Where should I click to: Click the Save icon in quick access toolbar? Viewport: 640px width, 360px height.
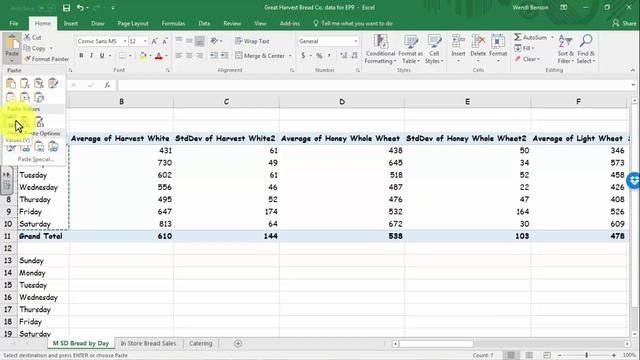[66, 8]
